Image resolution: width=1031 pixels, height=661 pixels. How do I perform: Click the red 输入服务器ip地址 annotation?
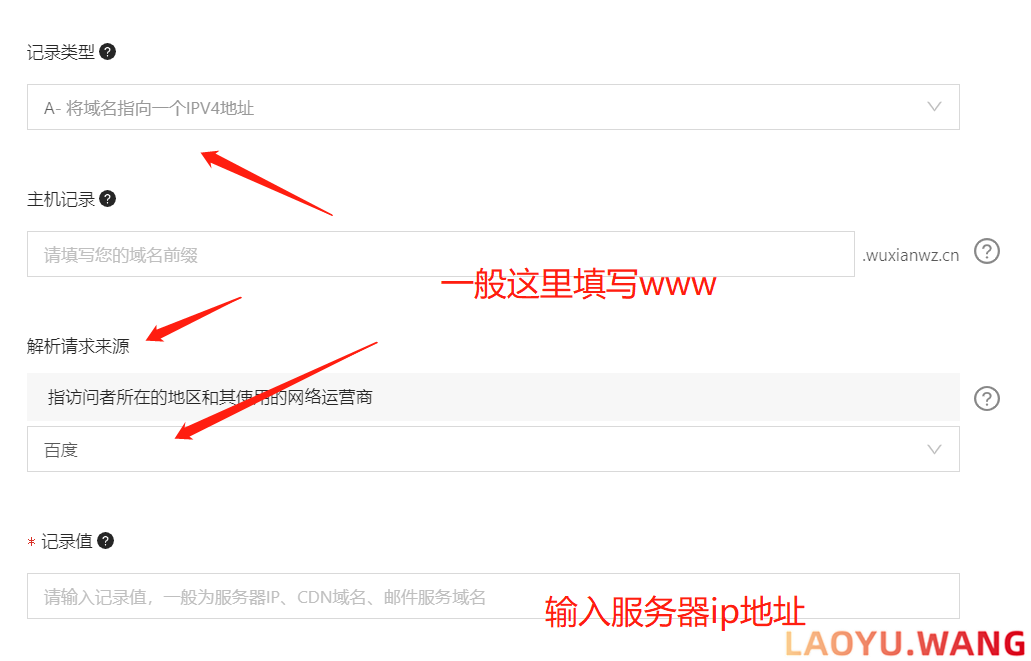click(675, 612)
